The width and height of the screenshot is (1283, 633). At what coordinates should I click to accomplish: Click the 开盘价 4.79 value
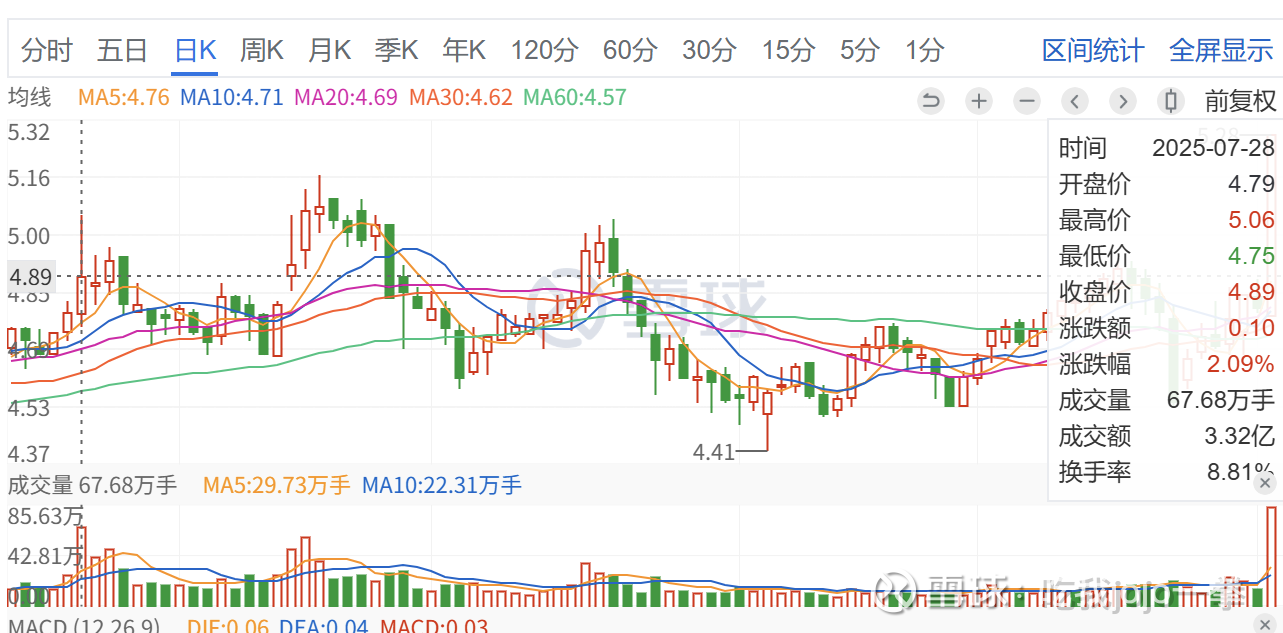[1251, 184]
